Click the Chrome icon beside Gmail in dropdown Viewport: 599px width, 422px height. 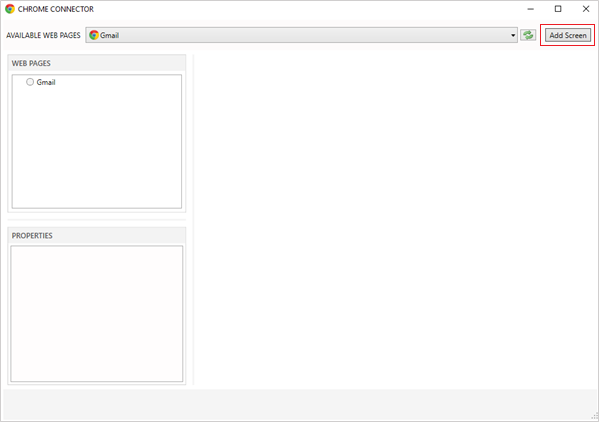click(94, 35)
